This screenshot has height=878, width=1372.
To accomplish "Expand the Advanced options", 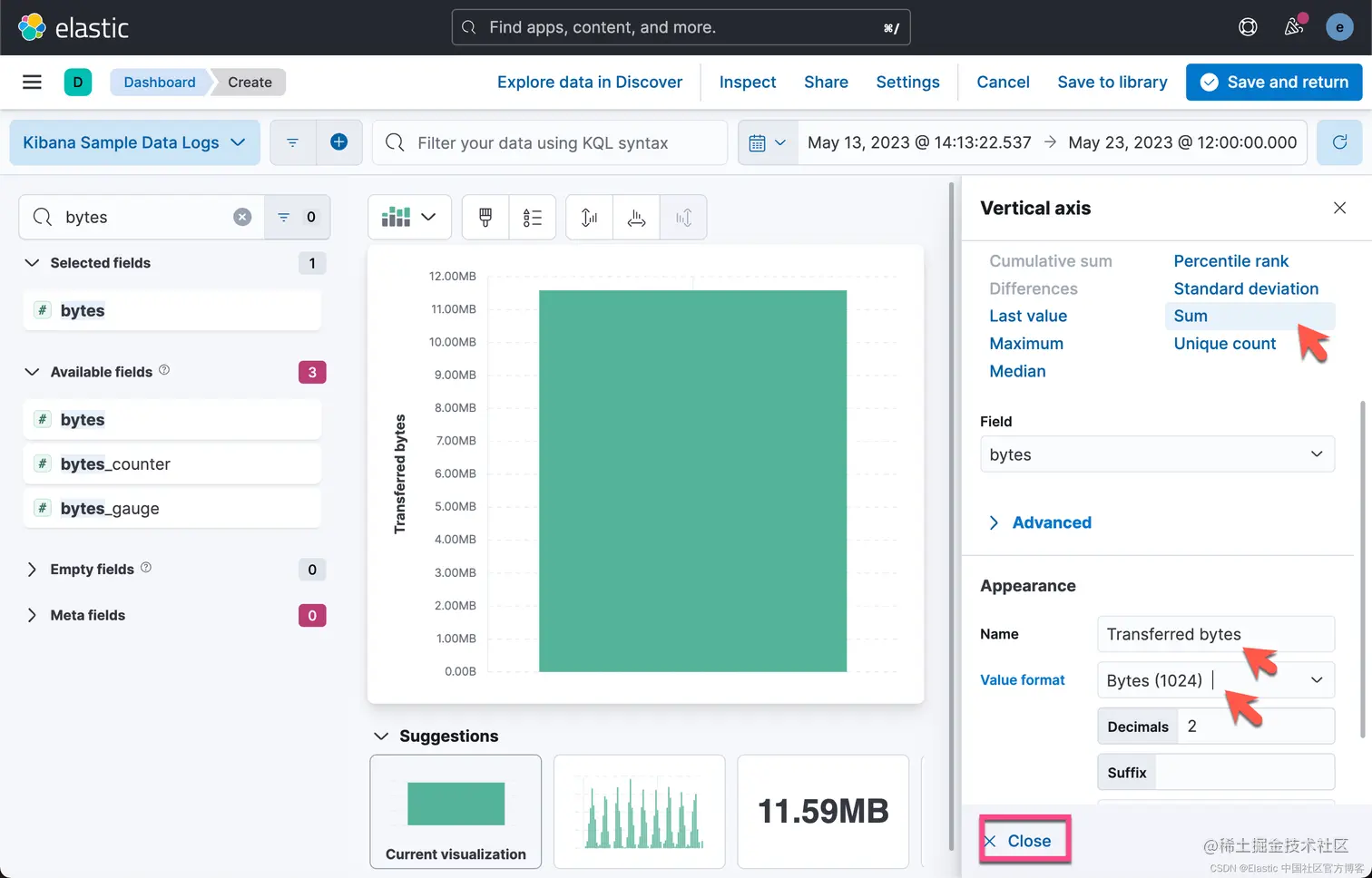I will click(1040, 522).
